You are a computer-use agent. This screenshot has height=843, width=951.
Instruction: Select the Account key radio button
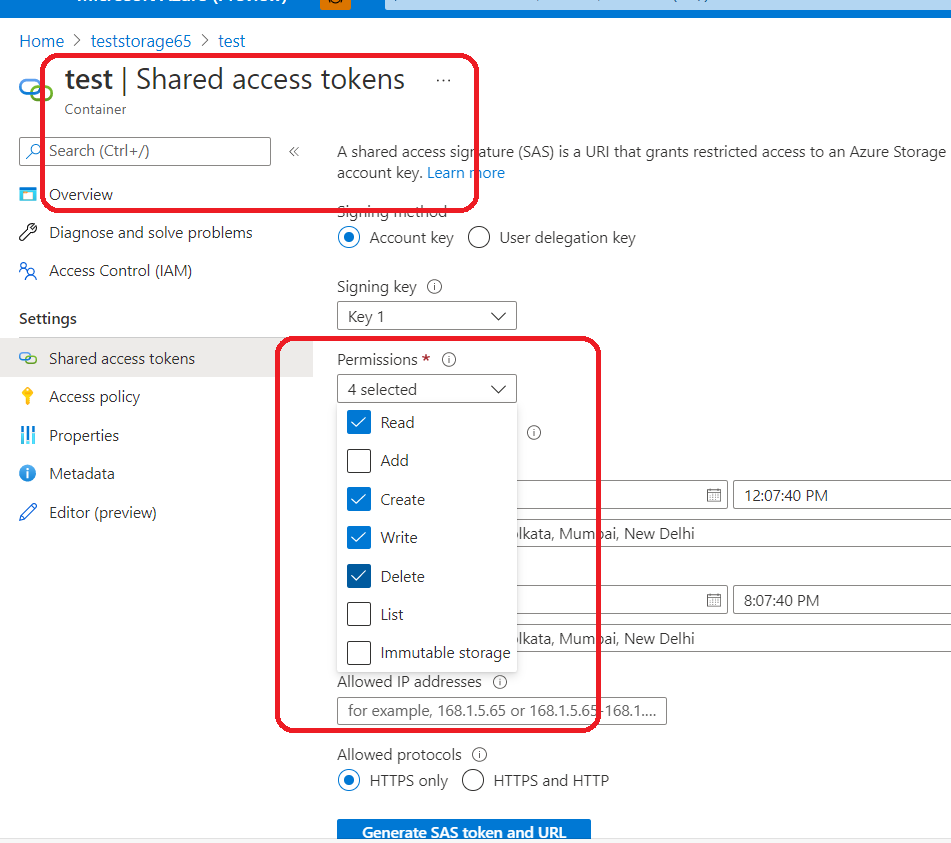point(349,237)
